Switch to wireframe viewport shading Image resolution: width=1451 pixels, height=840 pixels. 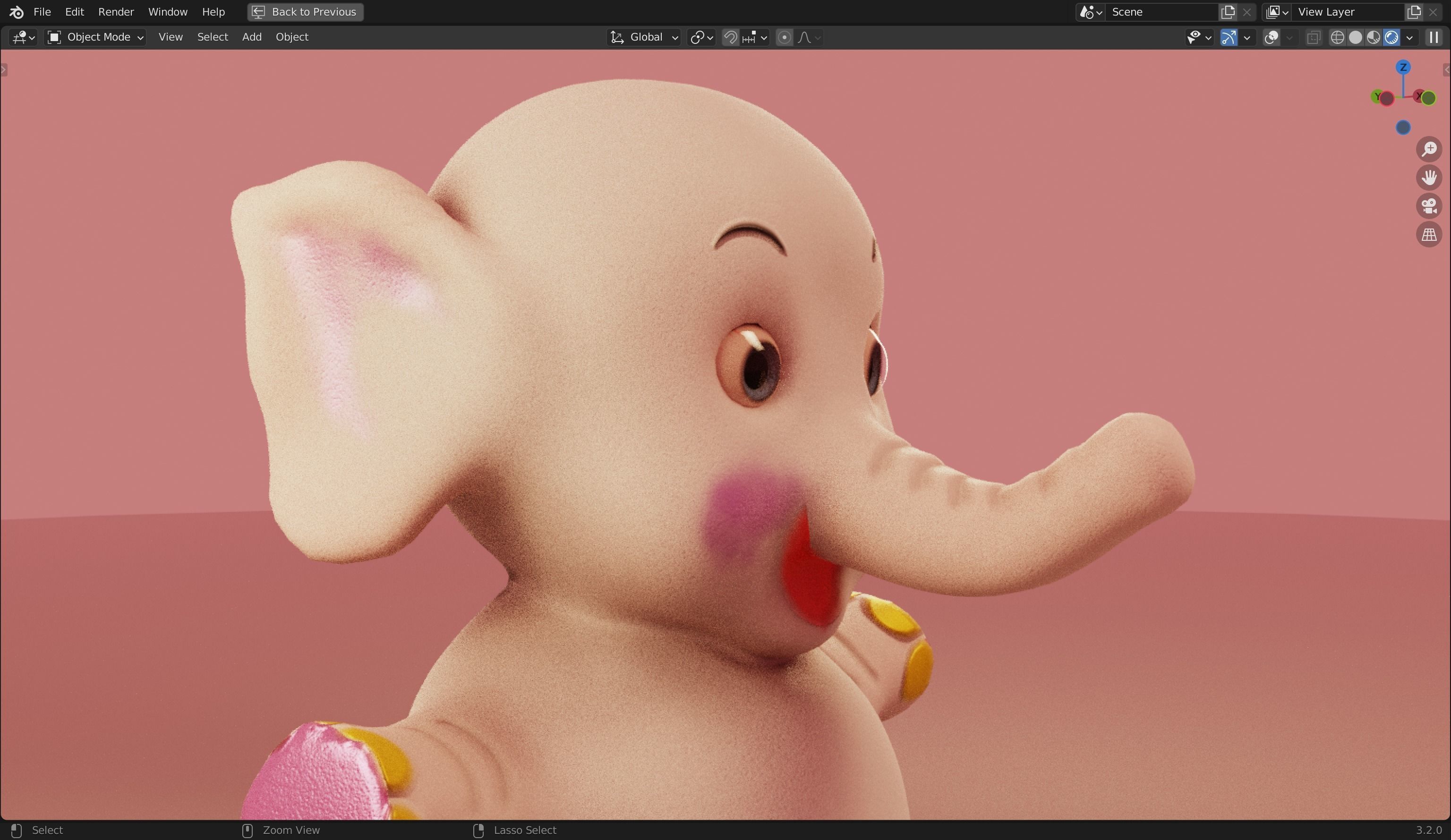1337,37
